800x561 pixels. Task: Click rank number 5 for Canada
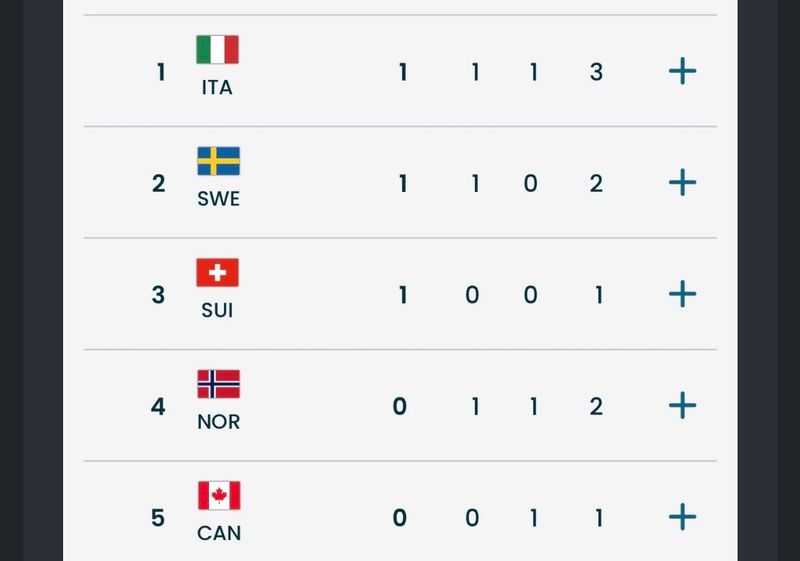tap(158, 518)
